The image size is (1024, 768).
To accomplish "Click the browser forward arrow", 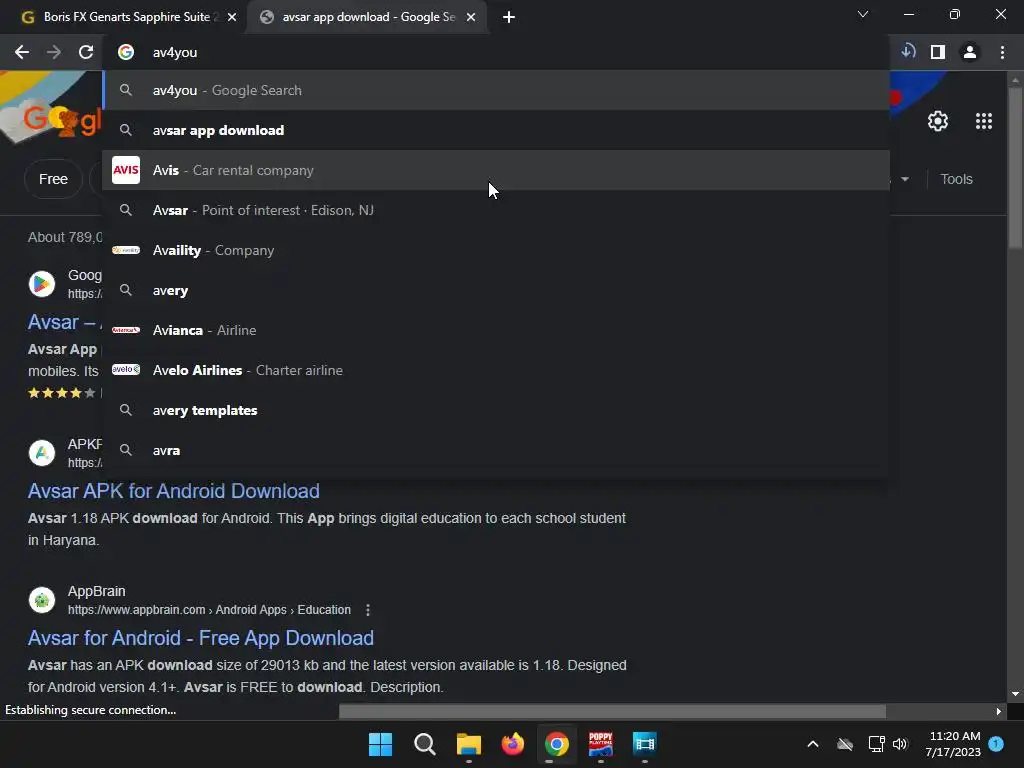I will [x=54, y=52].
